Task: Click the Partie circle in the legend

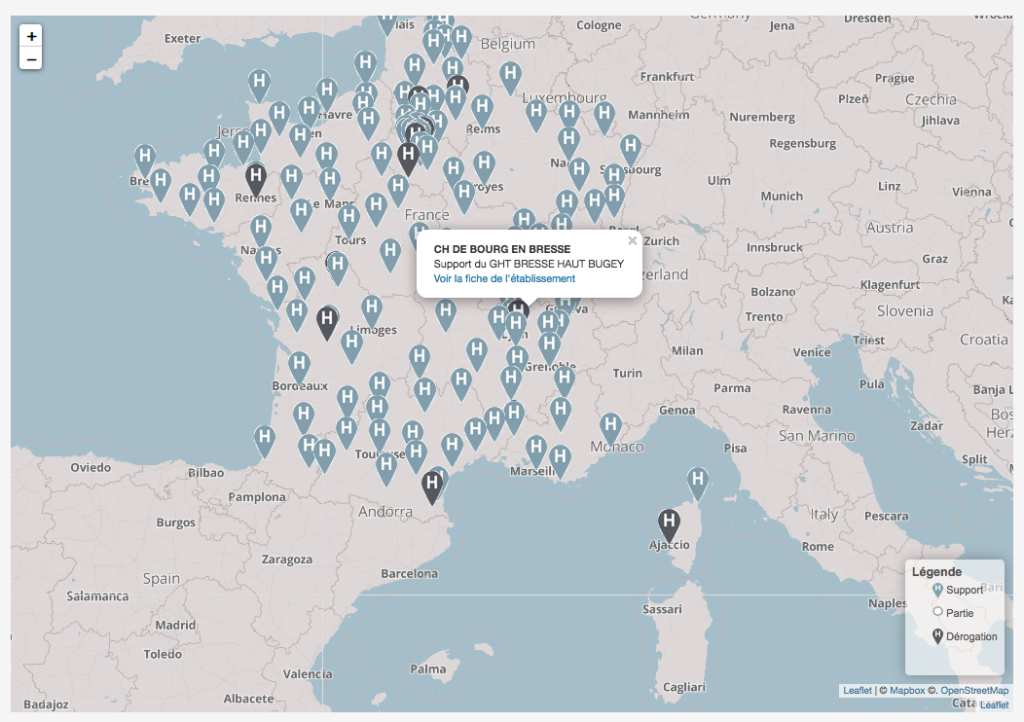Action: tap(937, 612)
